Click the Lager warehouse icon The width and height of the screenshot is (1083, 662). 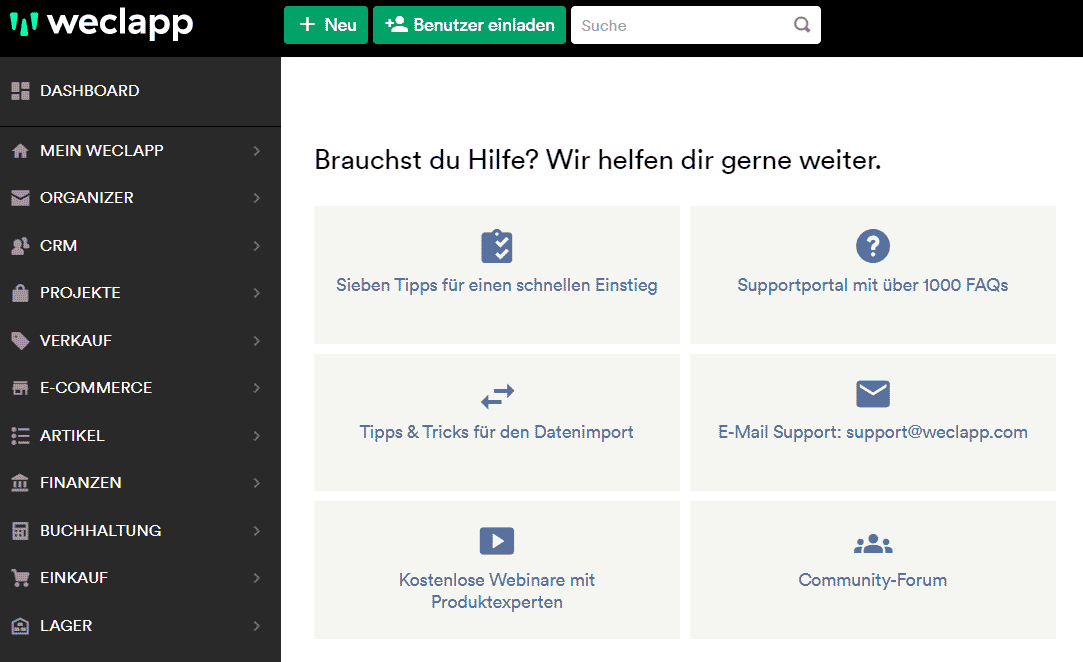pyautogui.click(x=21, y=625)
